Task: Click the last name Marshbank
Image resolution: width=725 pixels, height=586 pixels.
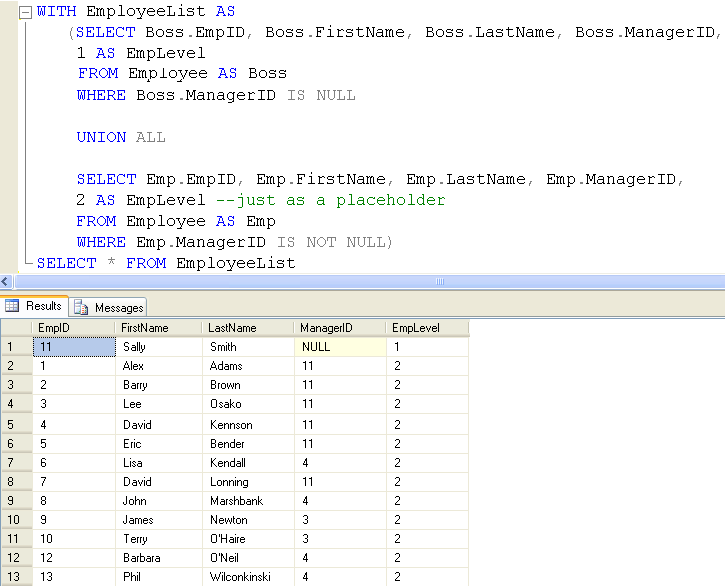Action: pos(236,500)
